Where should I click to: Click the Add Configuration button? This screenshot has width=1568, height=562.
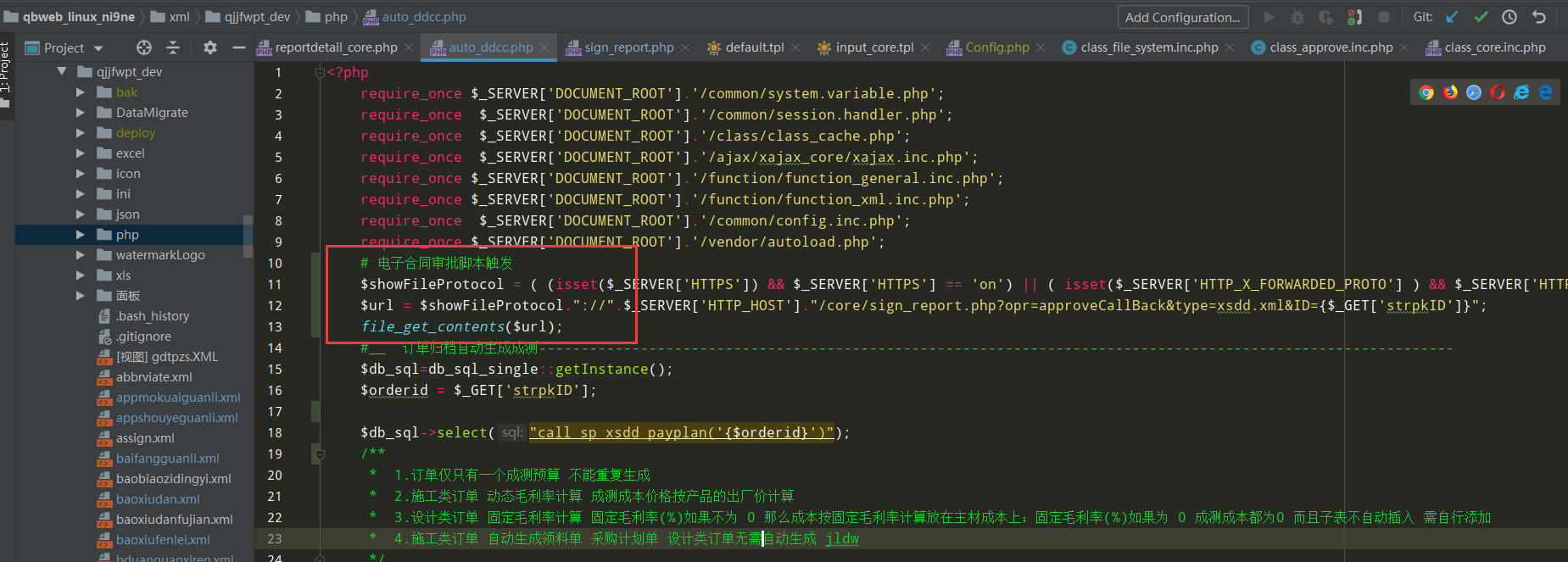pos(1181,17)
